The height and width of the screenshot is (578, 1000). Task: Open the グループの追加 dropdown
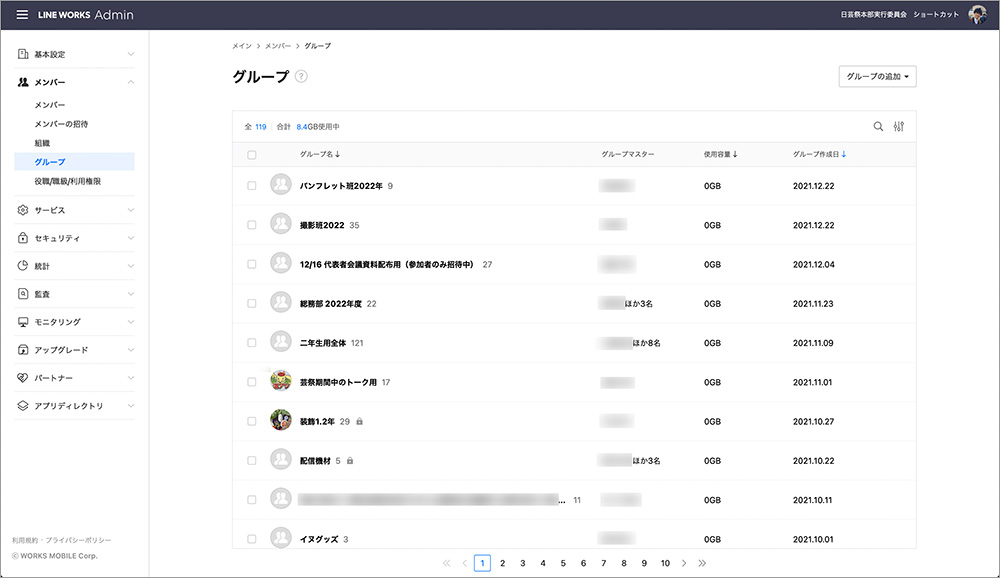[877, 77]
